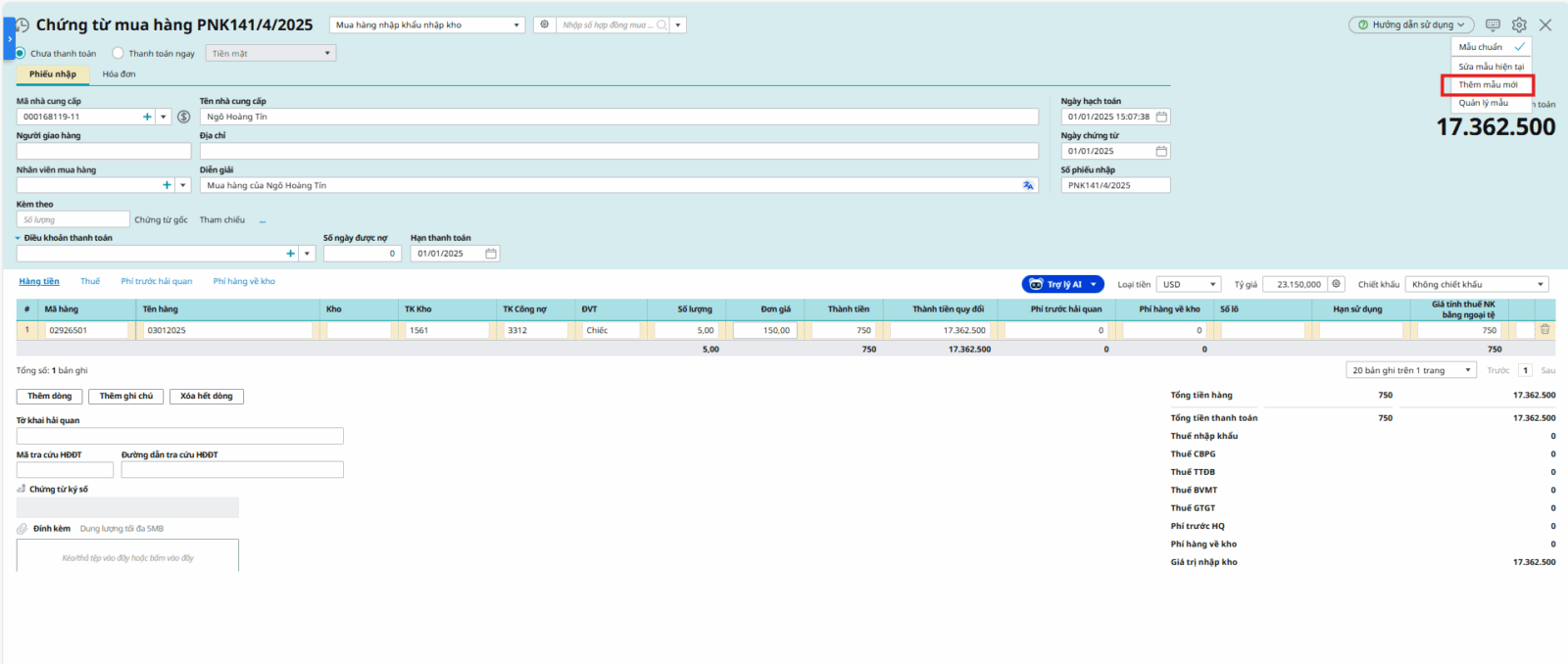This screenshot has width=1568, height=664.
Task: Collapse the Điều khoản thanh toán section
Action: tap(18, 238)
